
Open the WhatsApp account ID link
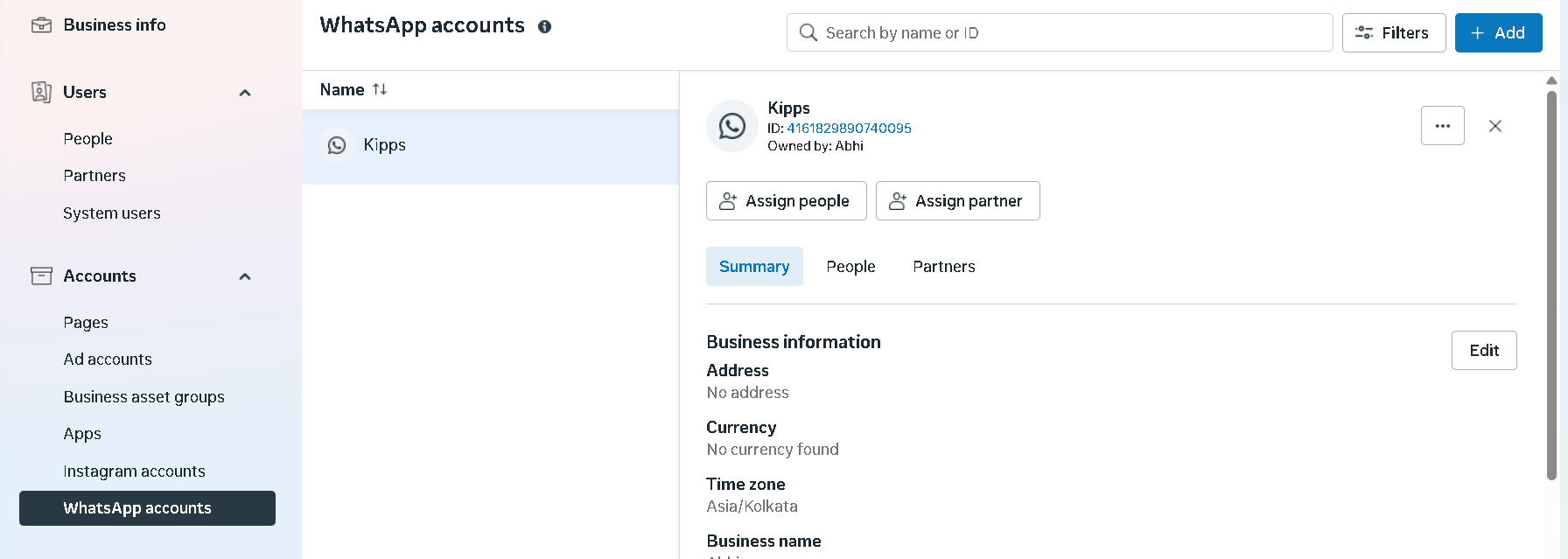point(849,128)
